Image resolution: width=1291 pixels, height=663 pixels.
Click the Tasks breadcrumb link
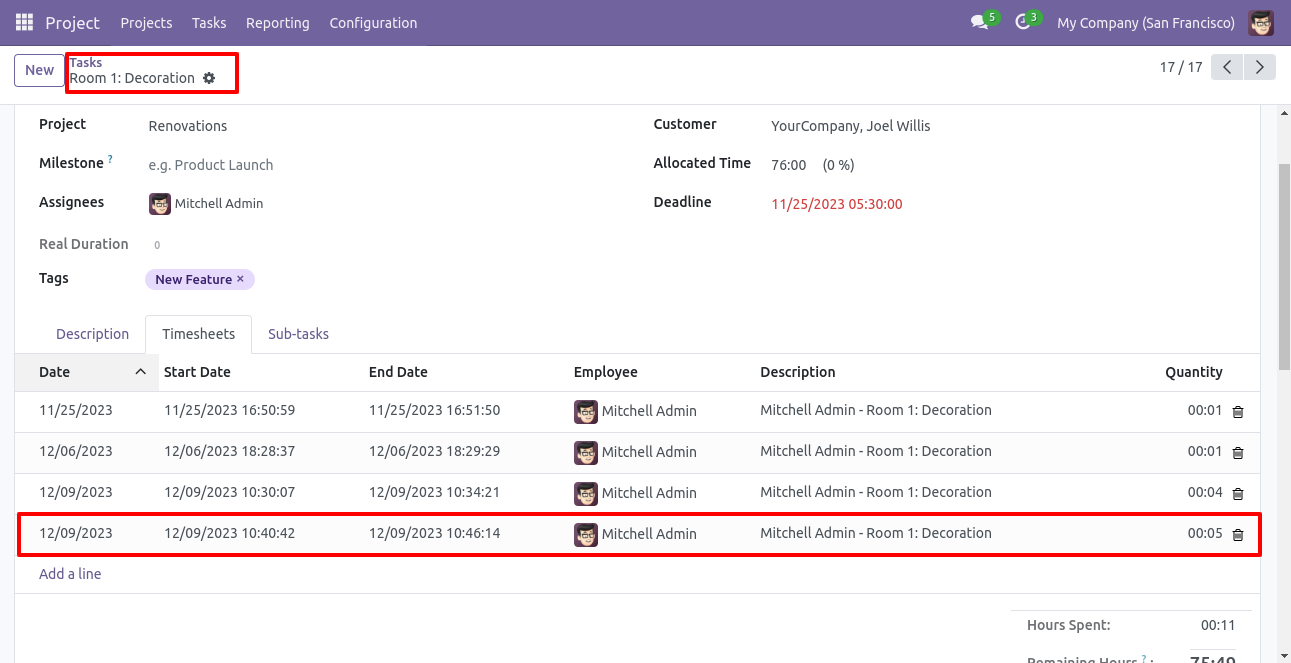pyautogui.click(x=86, y=62)
